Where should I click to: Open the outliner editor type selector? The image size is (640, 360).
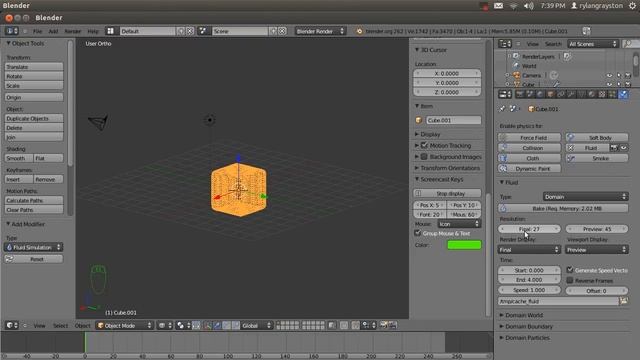pos(505,44)
